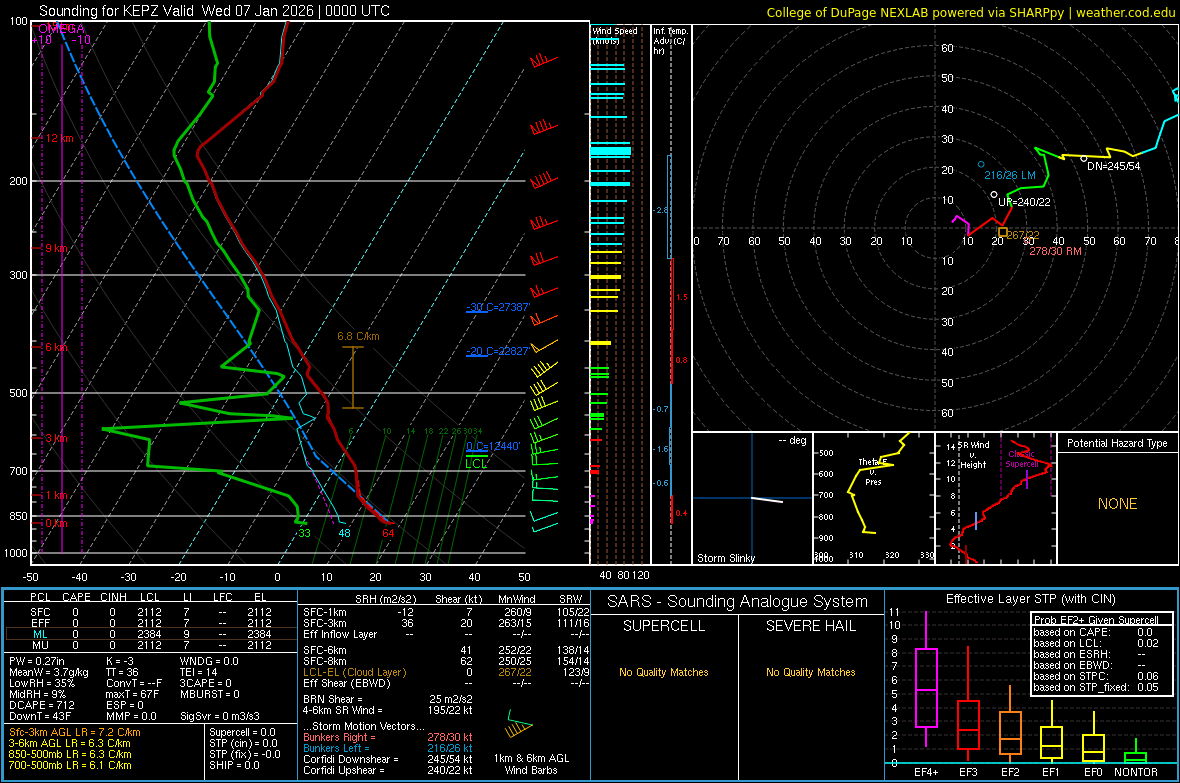Viewport: 1180px width, 783px height.
Task: Click "Corfidi Downshear = 245/54 kt" line
Action: (388, 760)
